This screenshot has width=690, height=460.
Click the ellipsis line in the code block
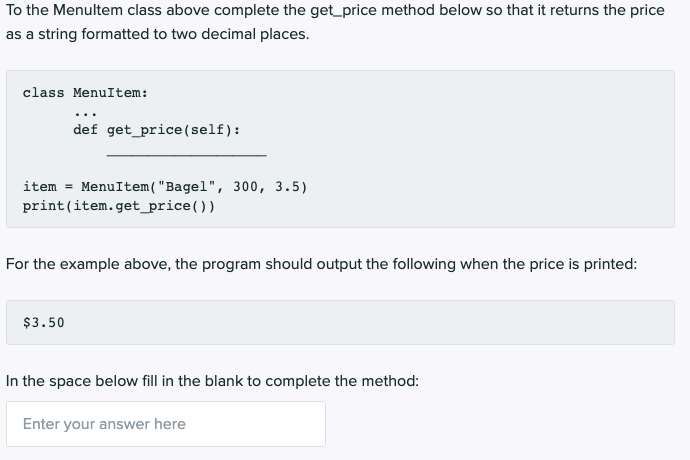[85, 112]
